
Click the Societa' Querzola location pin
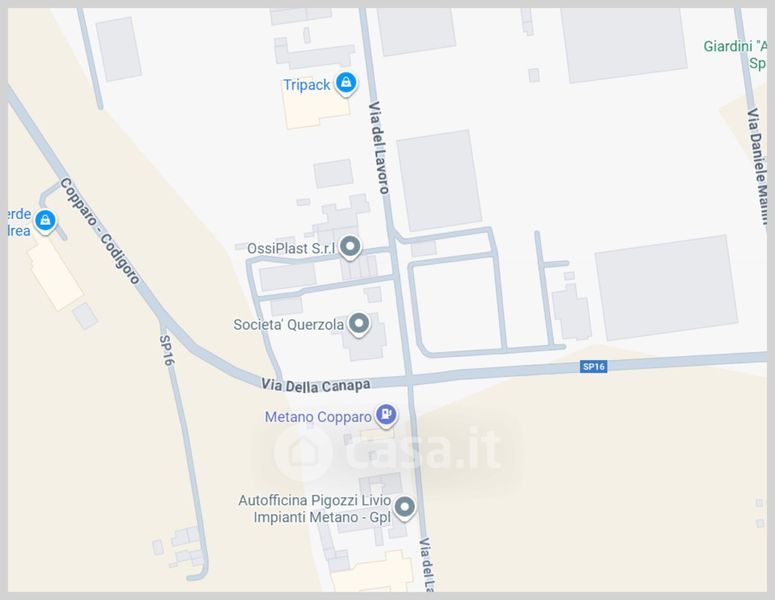tap(359, 324)
